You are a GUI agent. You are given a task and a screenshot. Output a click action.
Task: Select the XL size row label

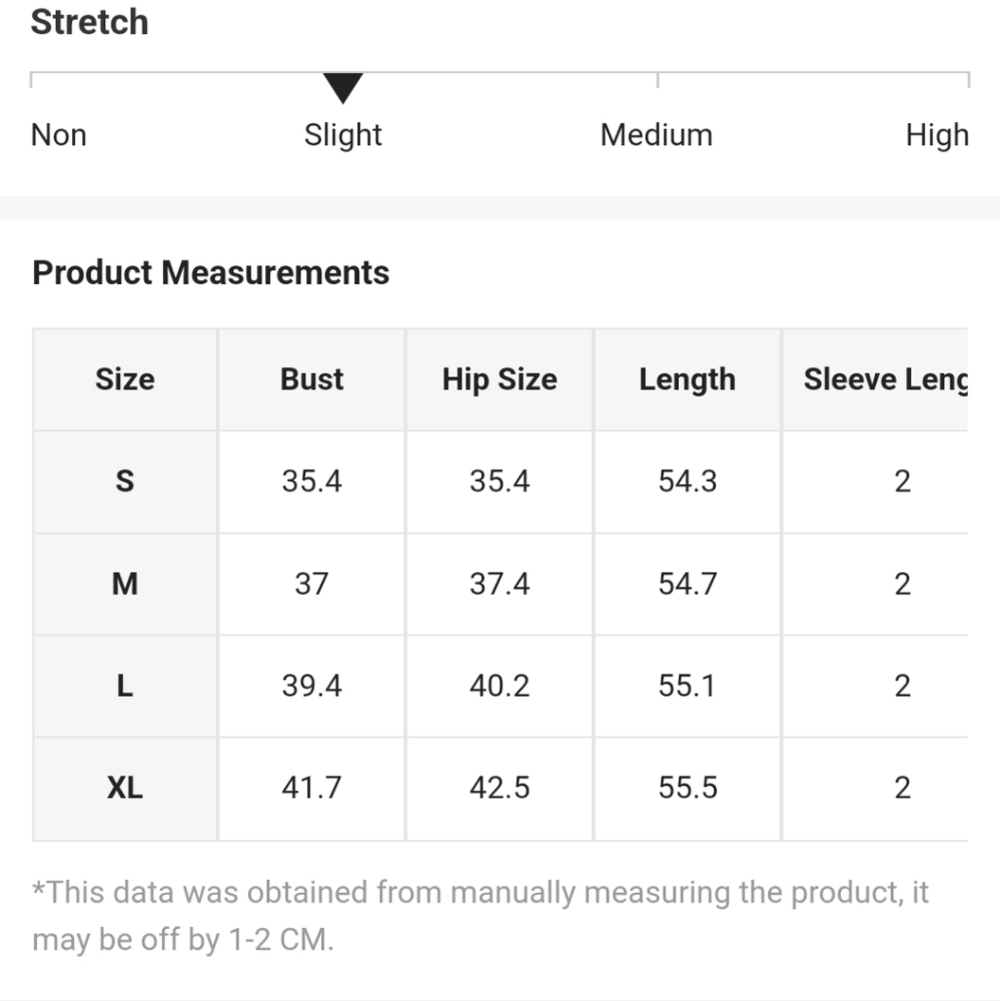point(125,788)
